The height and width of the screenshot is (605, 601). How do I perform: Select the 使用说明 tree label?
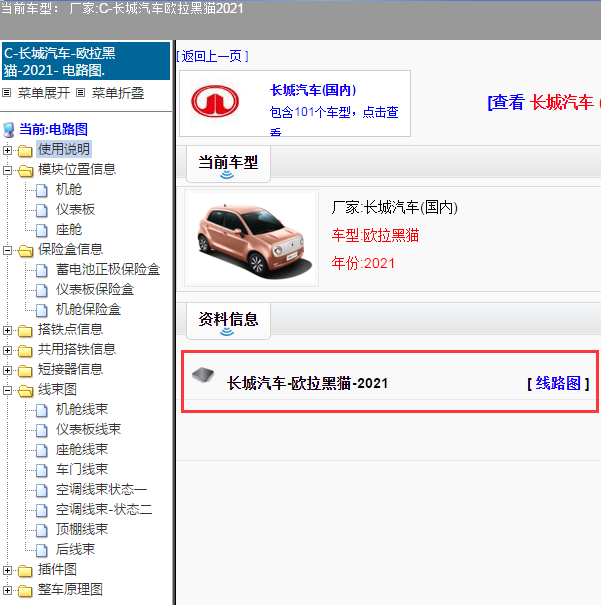[64, 149]
